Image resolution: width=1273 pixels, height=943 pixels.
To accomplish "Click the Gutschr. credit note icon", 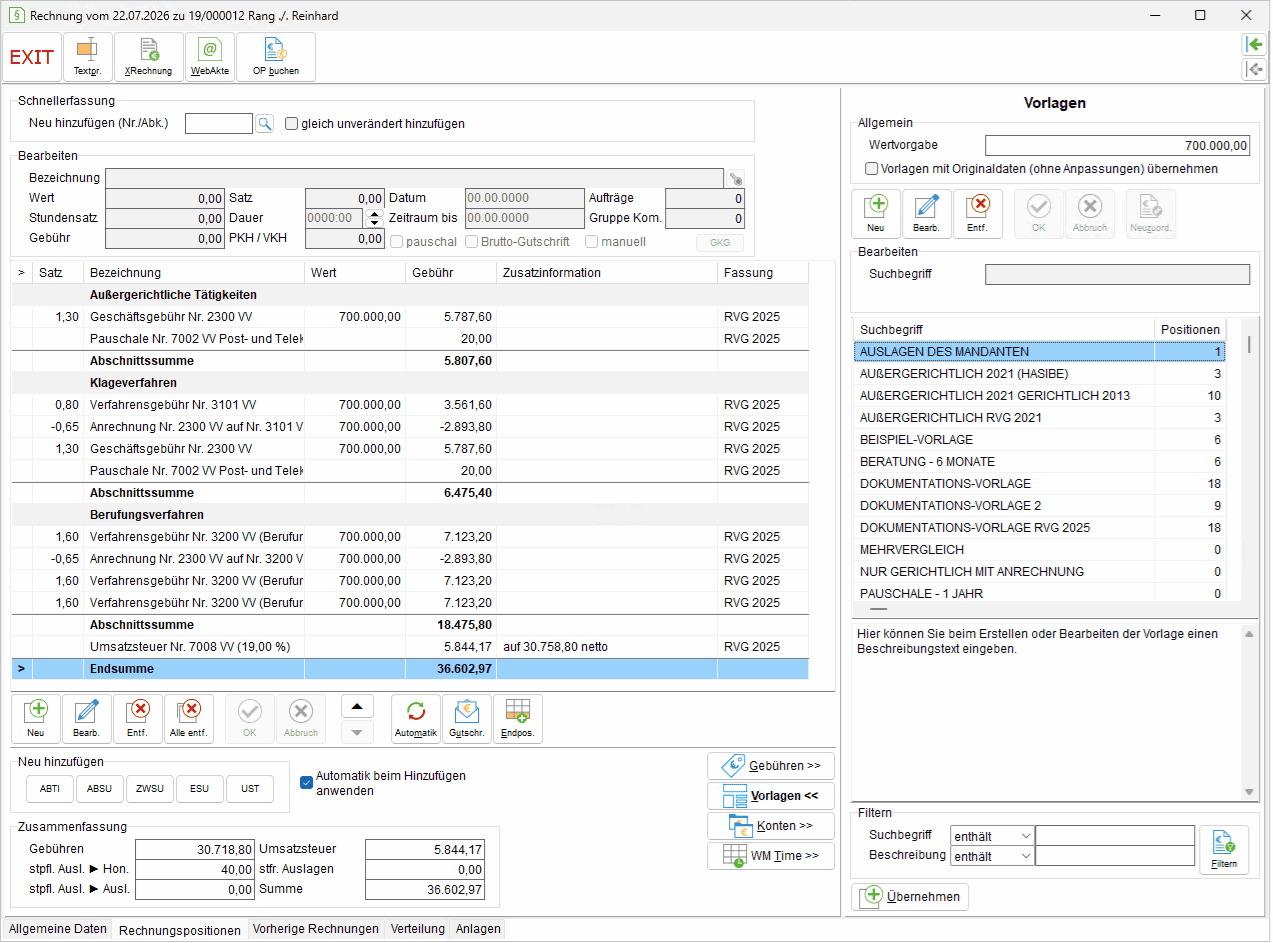I will pos(467,719).
